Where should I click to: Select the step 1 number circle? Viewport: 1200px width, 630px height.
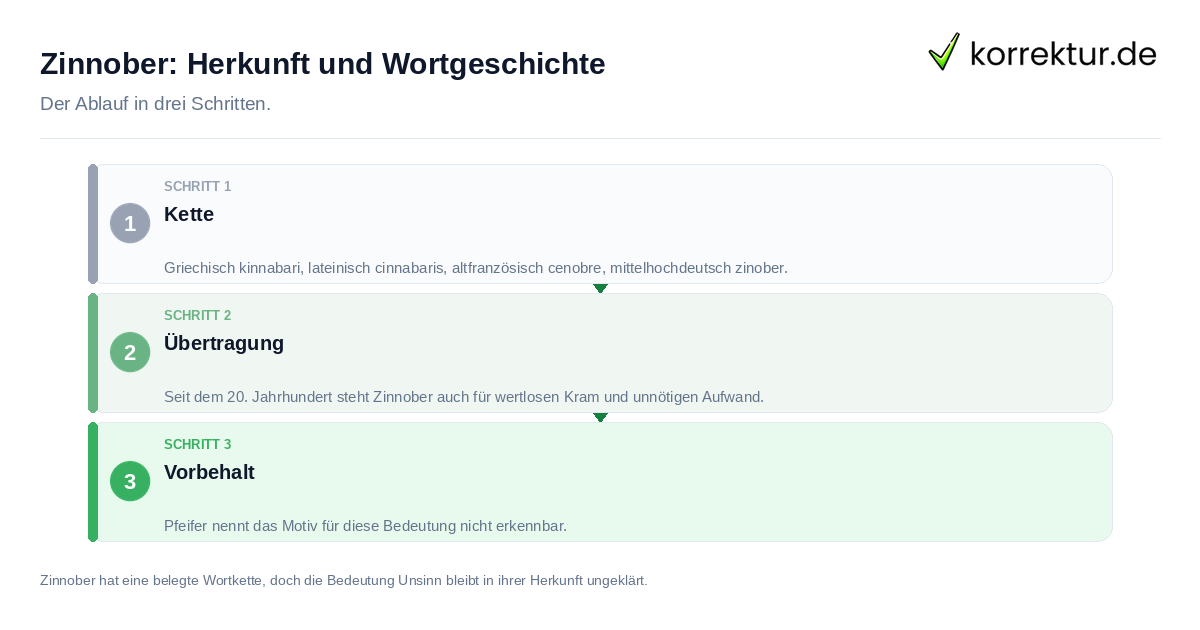click(130, 223)
